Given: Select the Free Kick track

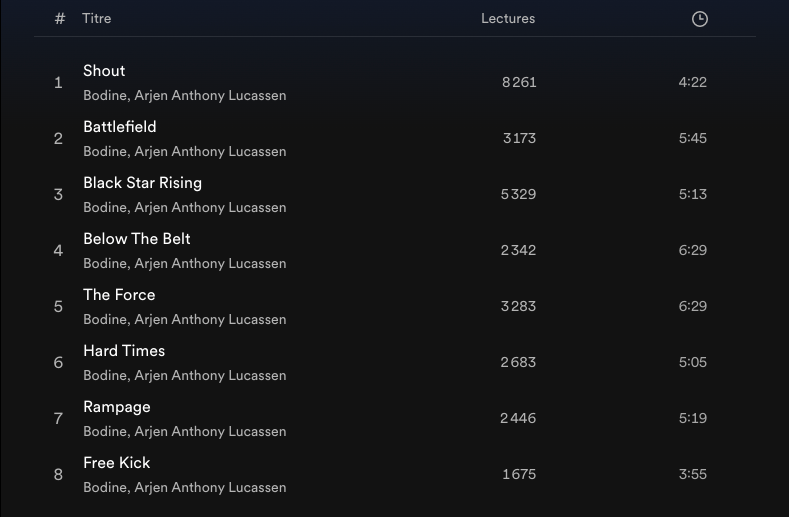Looking at the screenshot, I should tap(117, 463).
